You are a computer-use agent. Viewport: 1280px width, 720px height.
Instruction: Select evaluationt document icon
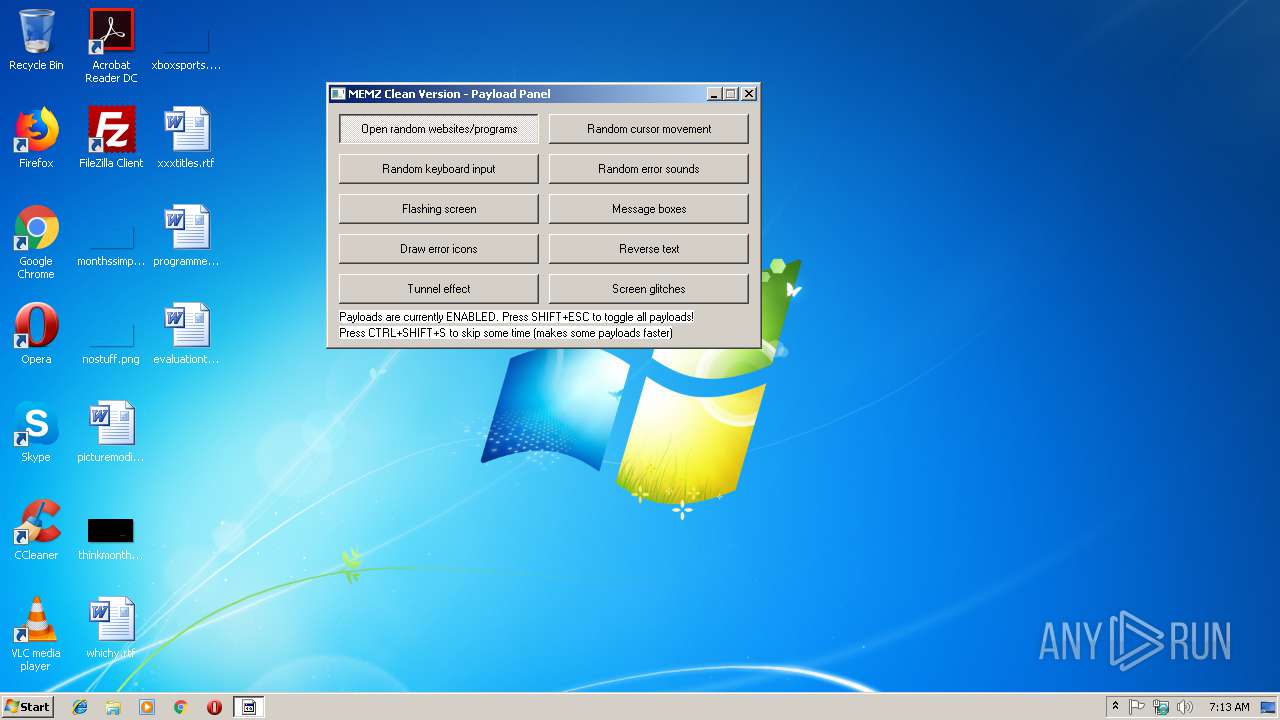tap(186, 334)
